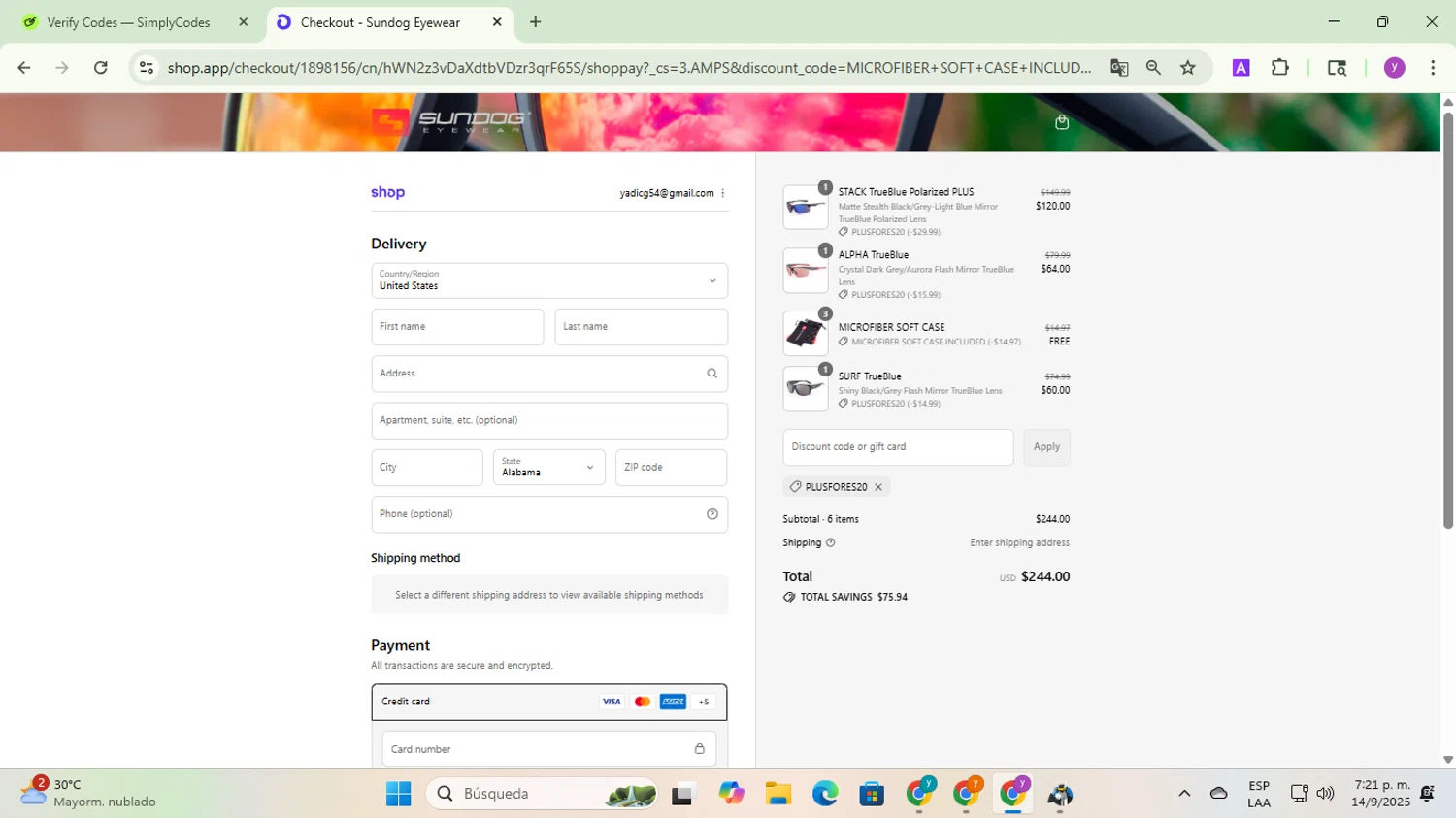Viewport: 1456px width, 818px height.
Task: Click the yadicg54@gmail.com account email
Action: coord(667,193)
